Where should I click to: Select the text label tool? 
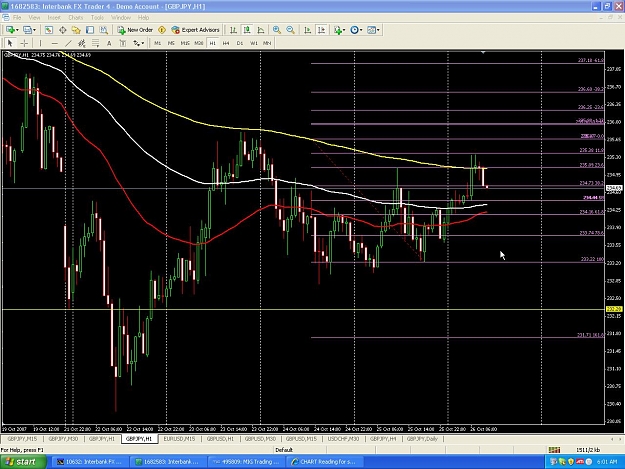[123, 43]
